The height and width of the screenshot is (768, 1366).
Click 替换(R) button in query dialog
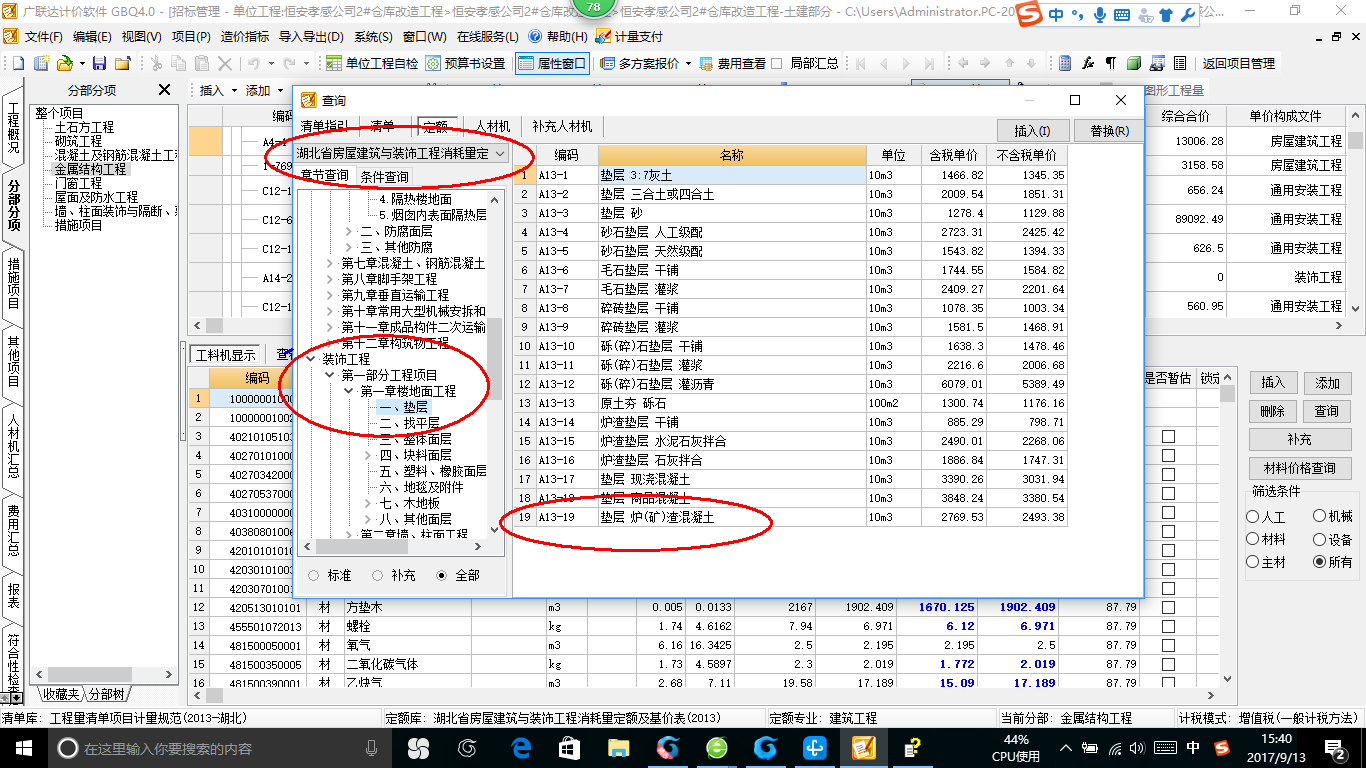(1109, 131)
